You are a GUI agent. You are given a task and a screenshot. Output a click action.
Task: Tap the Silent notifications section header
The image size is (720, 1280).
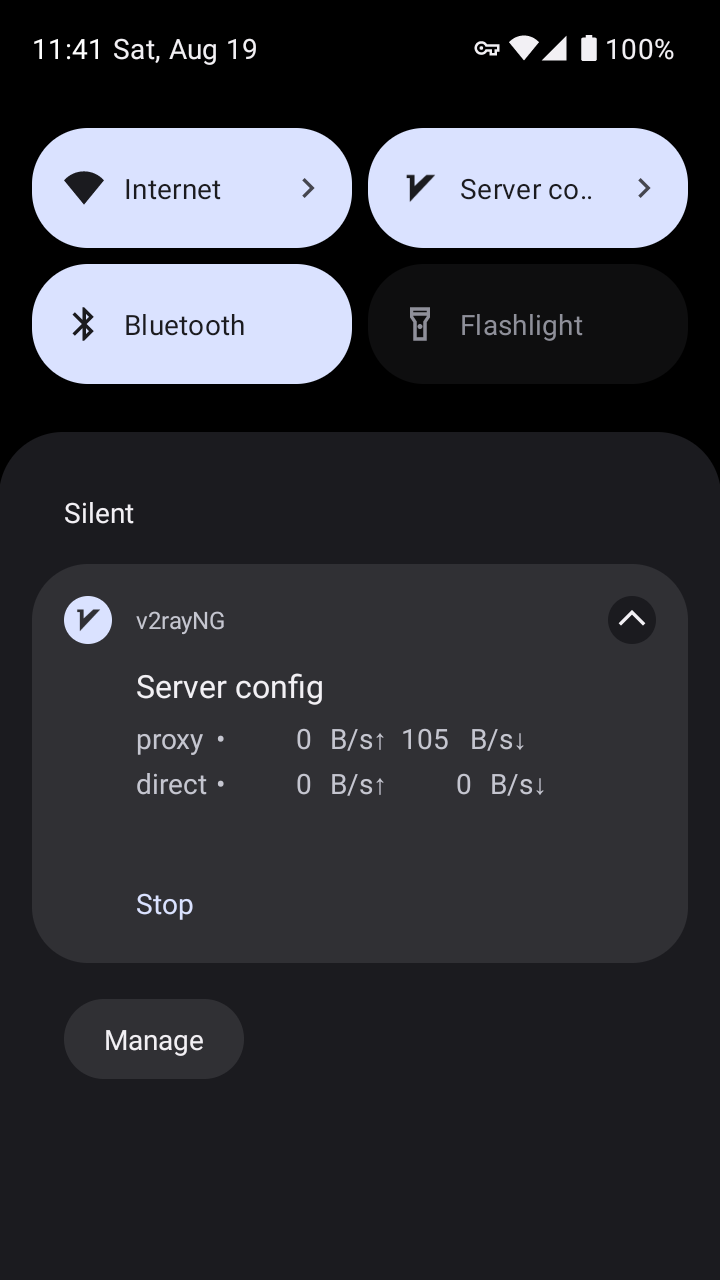(99, 513)
